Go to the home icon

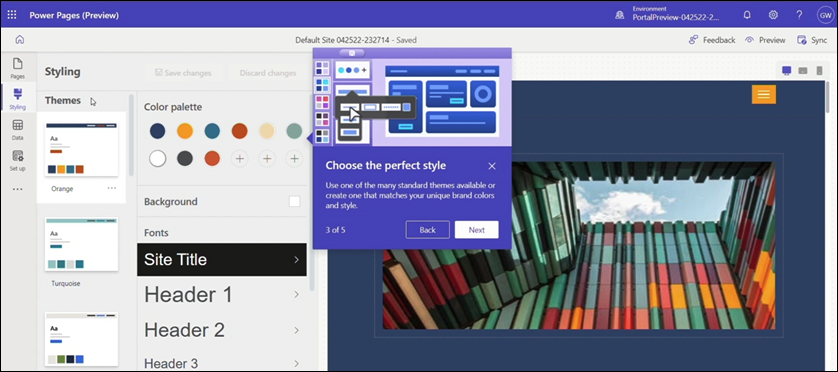tap(20, 40)
